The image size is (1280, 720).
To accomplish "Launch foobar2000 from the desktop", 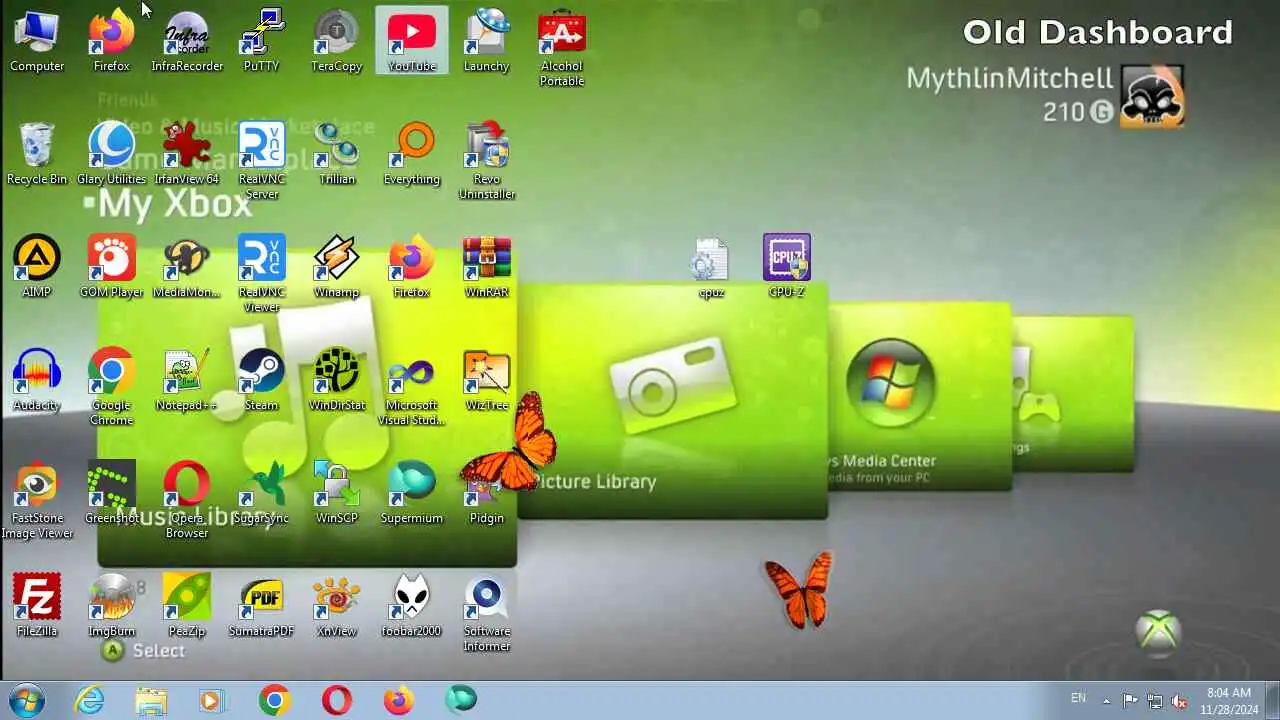I will [412, 606].
